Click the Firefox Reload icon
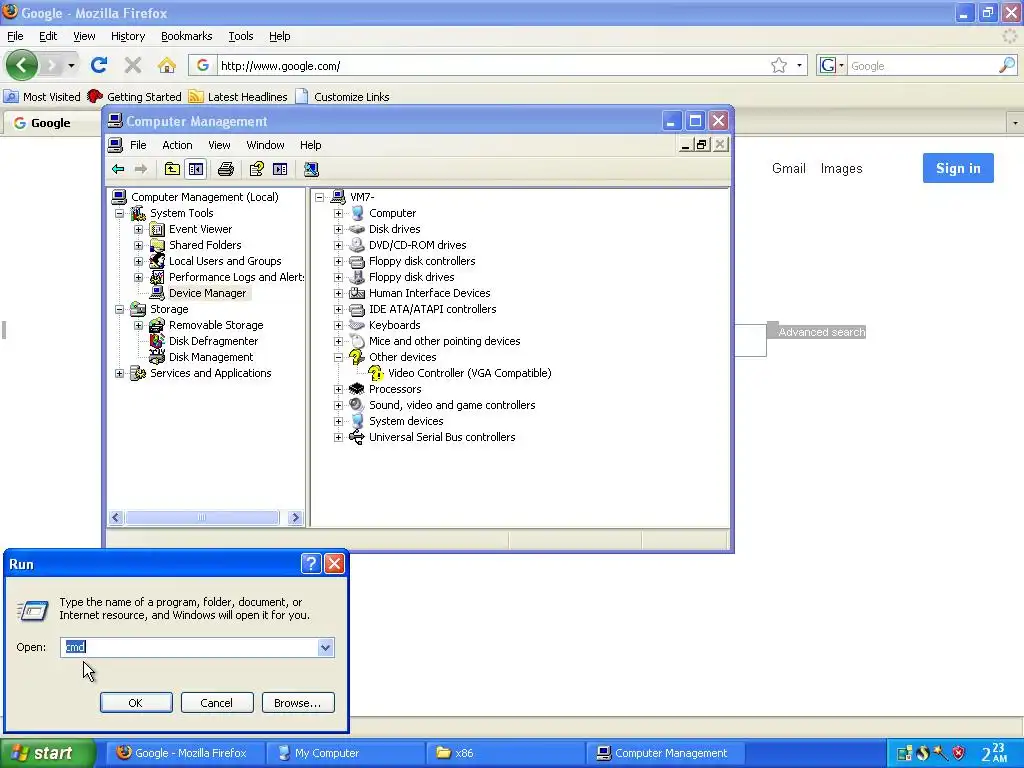1024x768 pixels. point(99,65)
